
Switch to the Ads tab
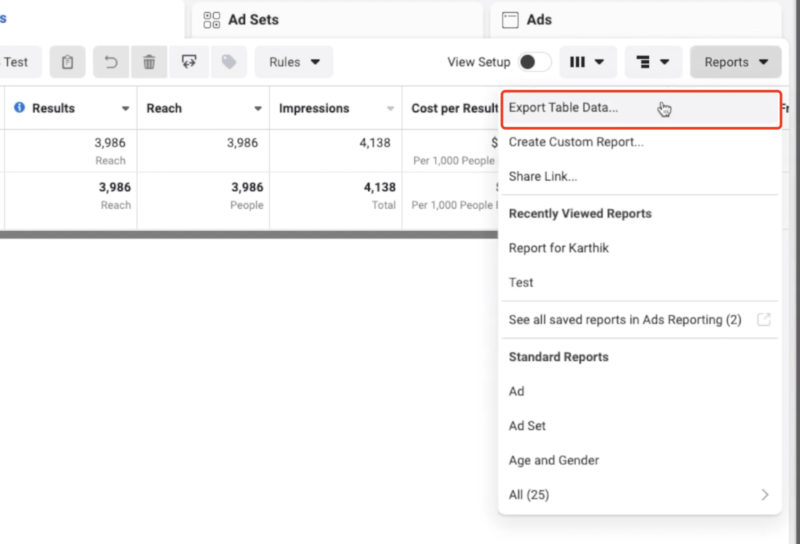coord(538,19)
